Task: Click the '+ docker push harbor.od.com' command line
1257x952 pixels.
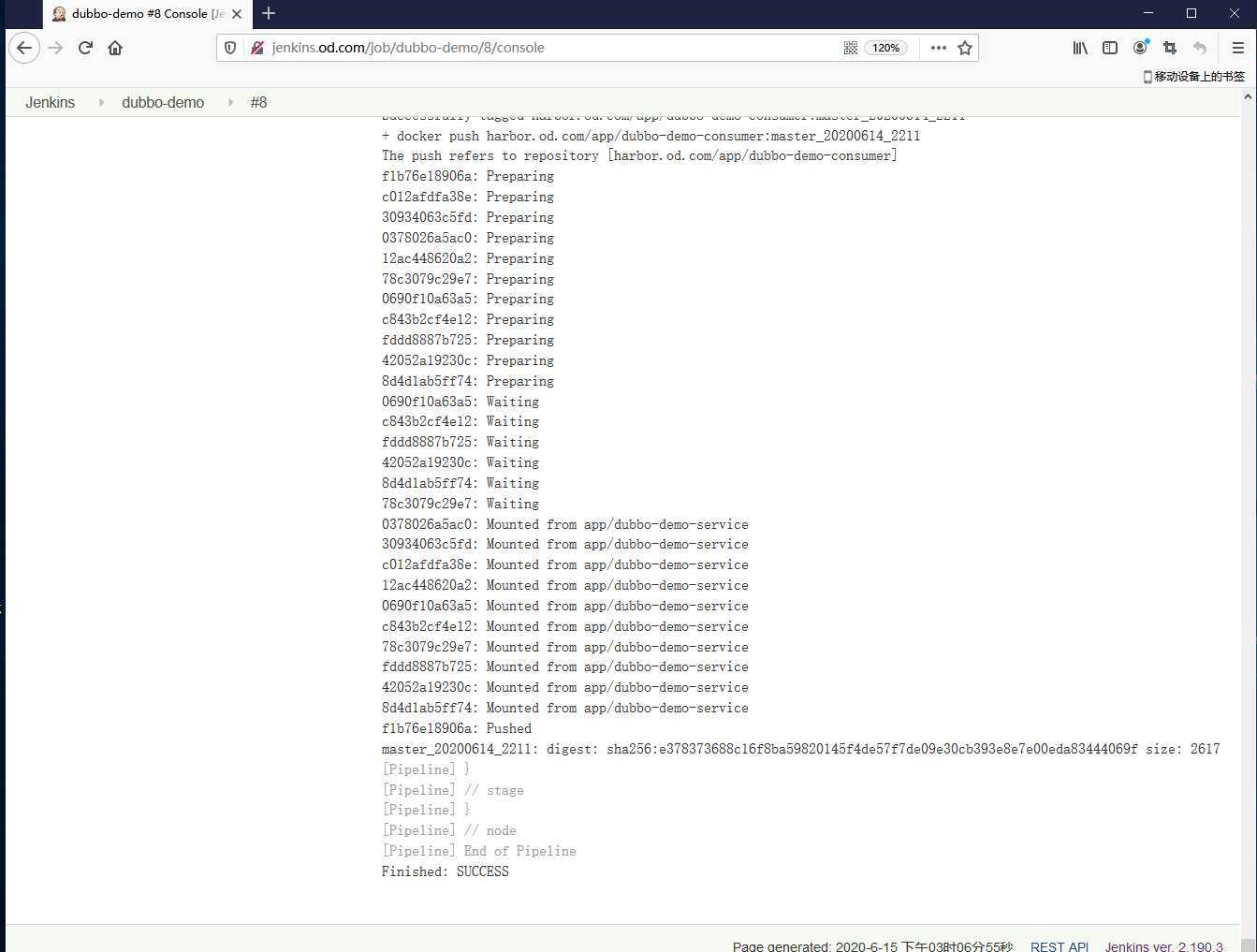Action: click(x=650, y=136)
